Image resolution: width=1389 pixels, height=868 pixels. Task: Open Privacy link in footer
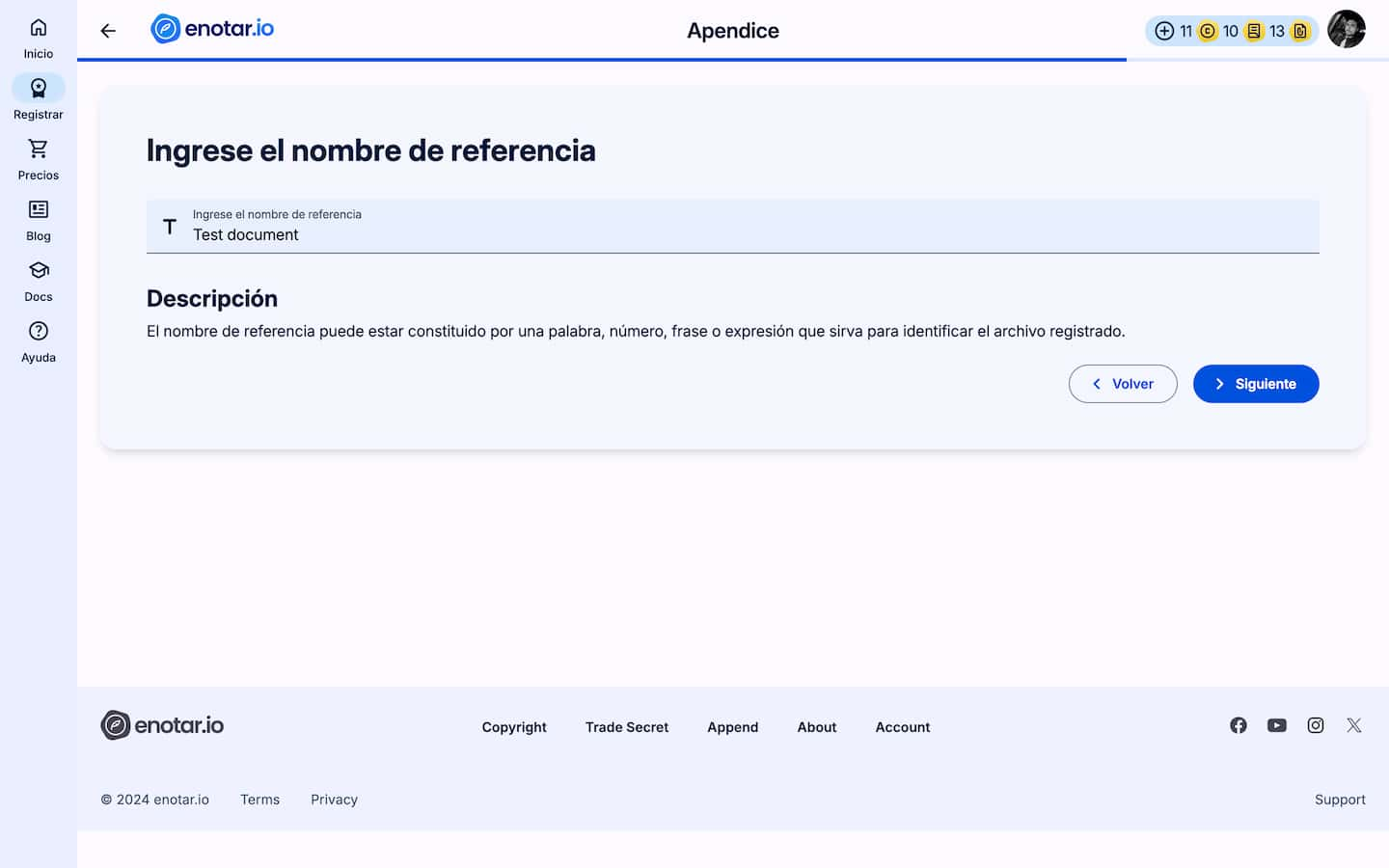point(334,800)
